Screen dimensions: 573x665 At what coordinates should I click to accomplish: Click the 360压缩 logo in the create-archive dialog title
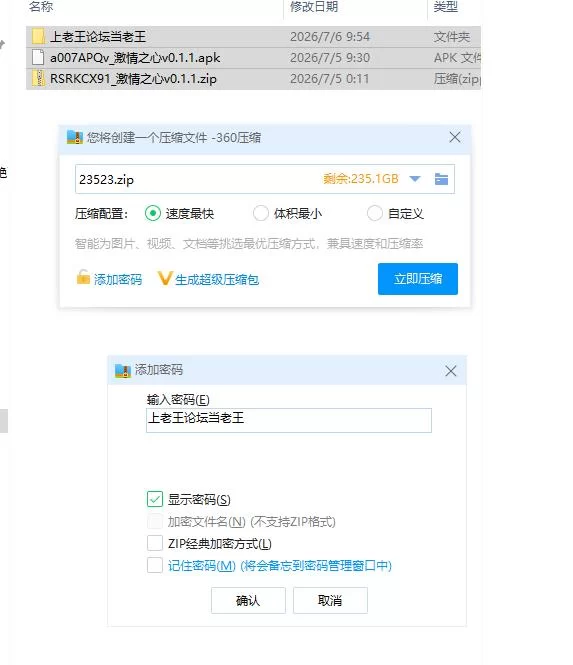click(75, 137)
